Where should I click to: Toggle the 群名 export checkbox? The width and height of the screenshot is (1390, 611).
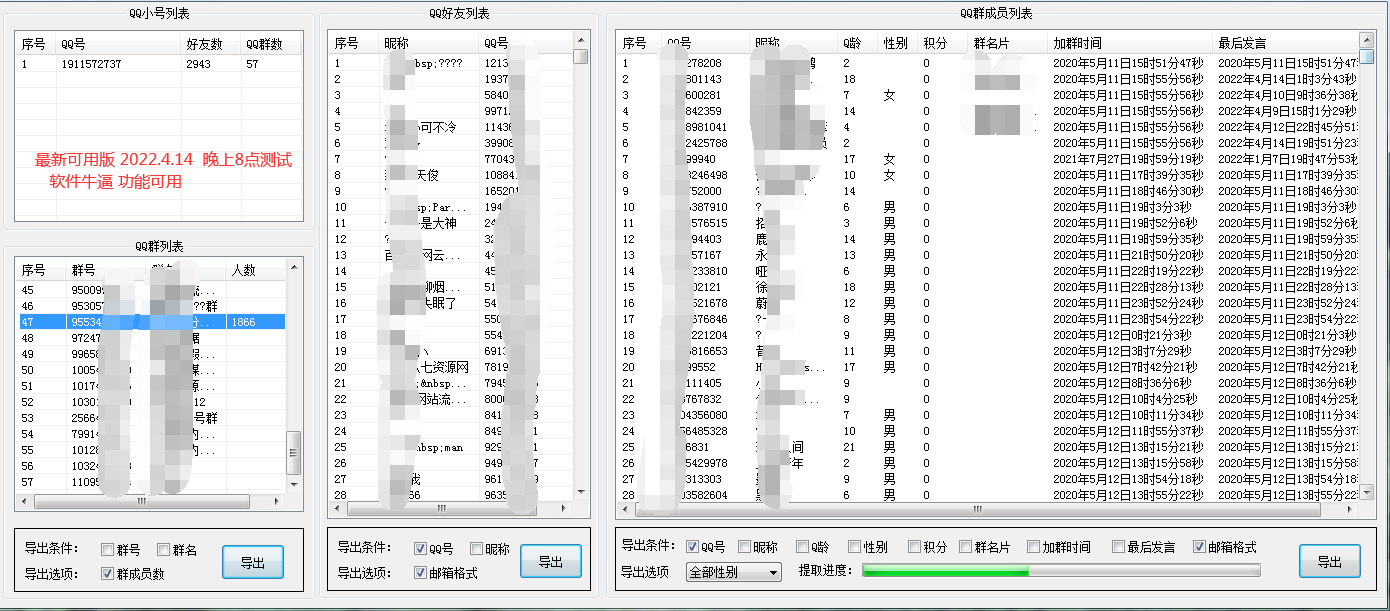[x=163, y=549]
